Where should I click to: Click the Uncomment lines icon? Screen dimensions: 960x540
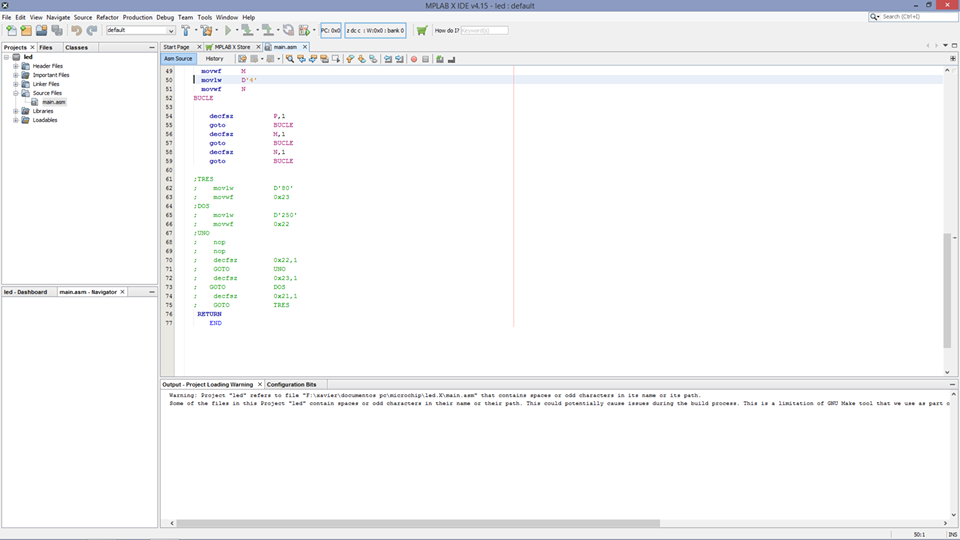tap(451, 59)
